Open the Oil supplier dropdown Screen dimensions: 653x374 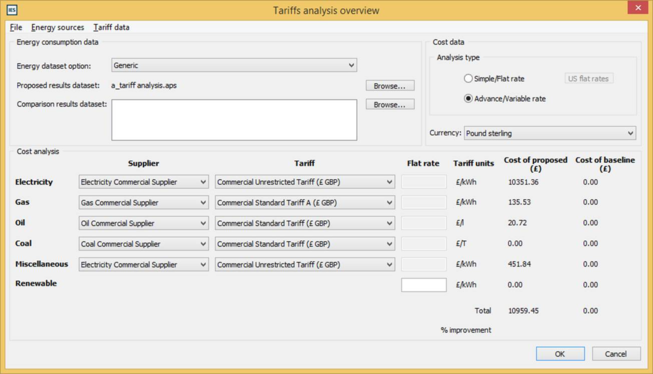(143, 223)
